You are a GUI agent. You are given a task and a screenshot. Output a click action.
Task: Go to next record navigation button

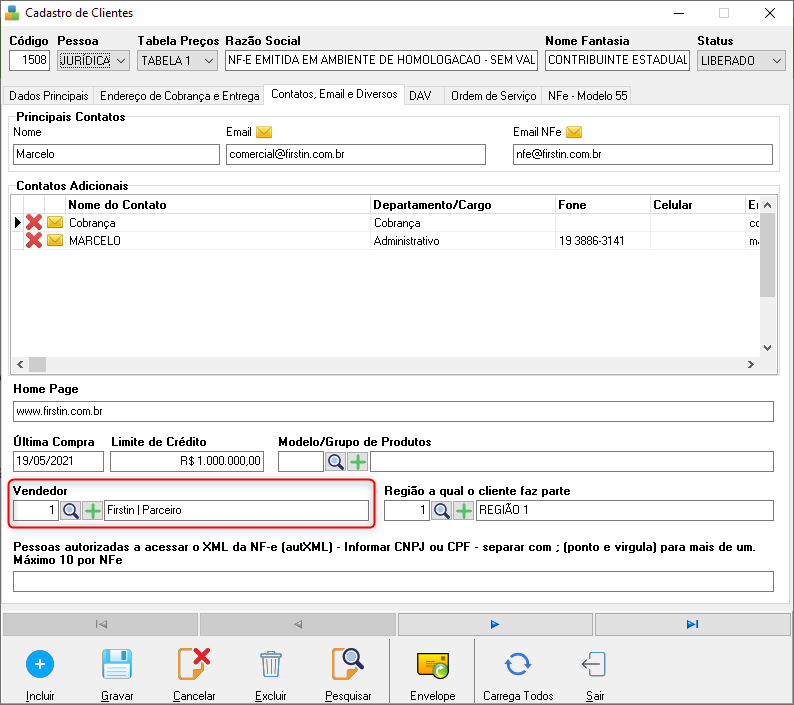pos(495,624)
